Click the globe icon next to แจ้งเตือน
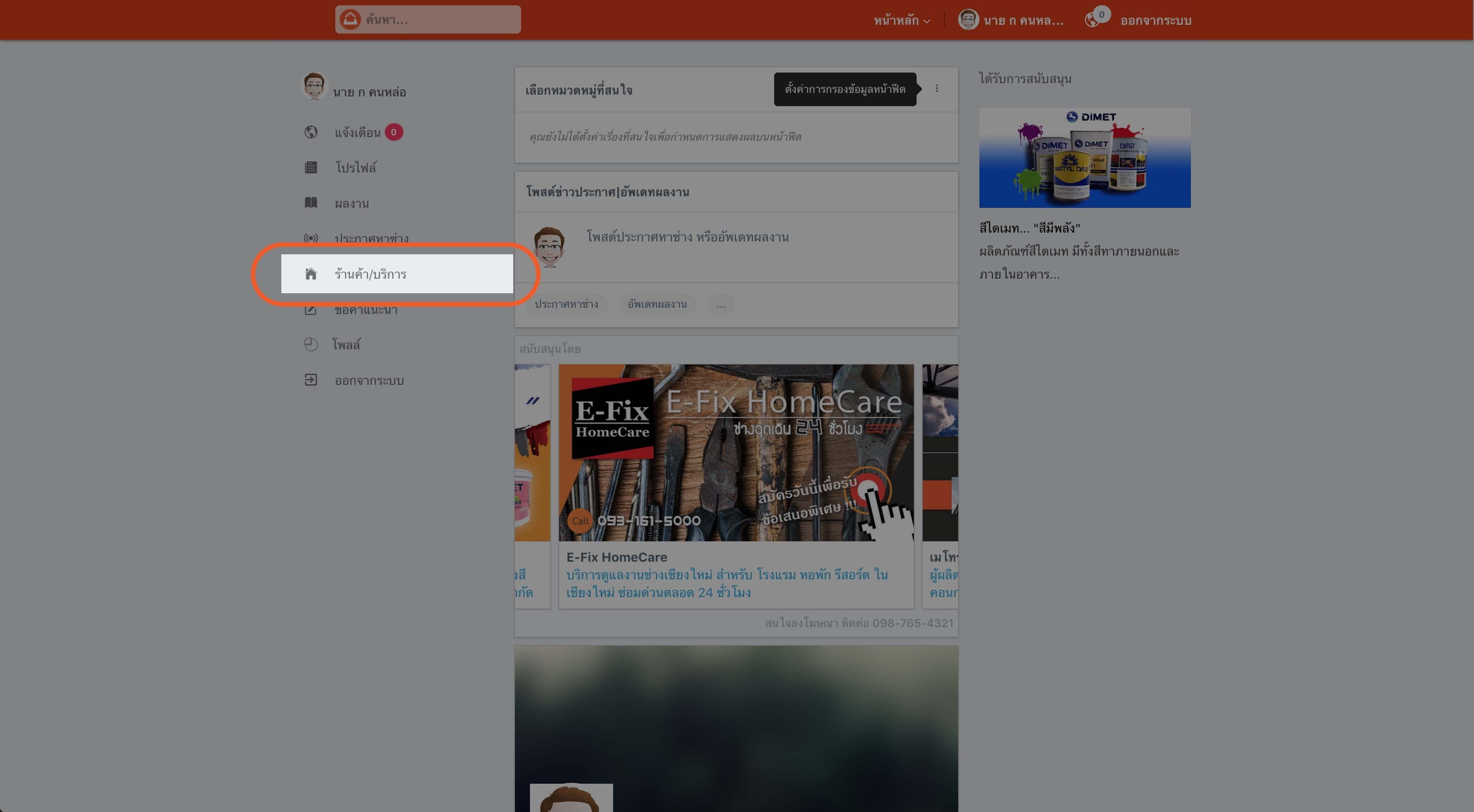Viewport: 1474px width, 812px height. point(311,132)
